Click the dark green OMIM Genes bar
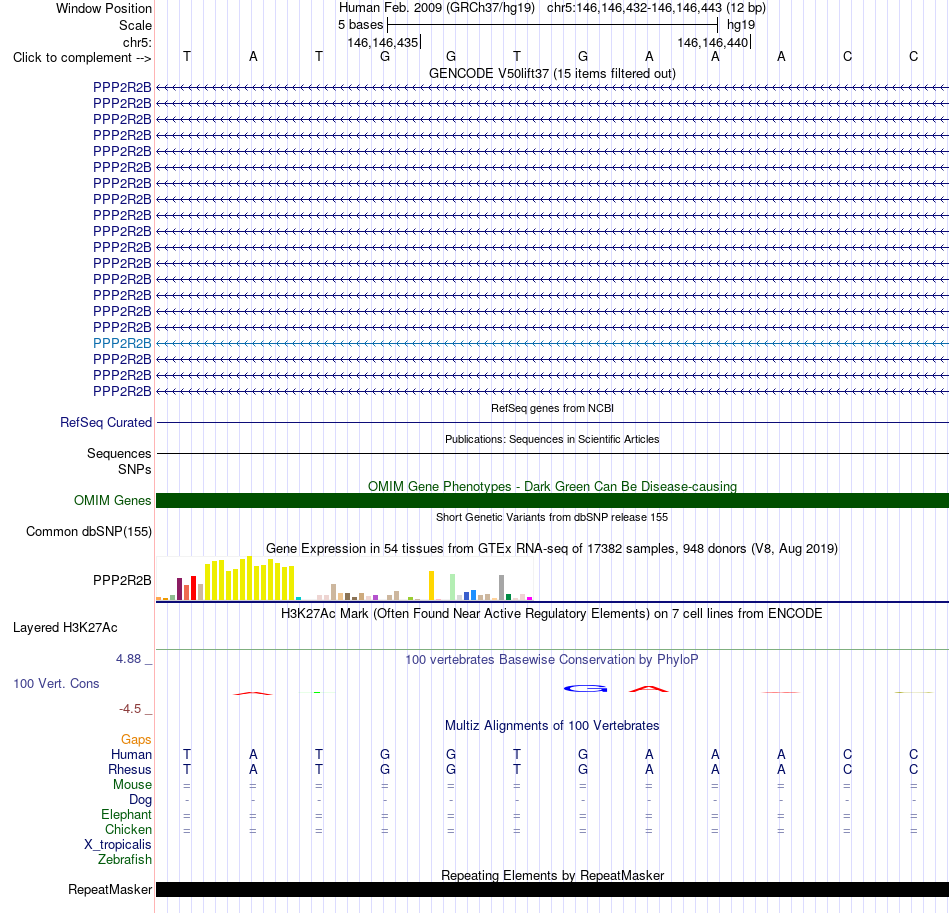The height and width of the screenshot is (913, 950). (x=552, y=500)
